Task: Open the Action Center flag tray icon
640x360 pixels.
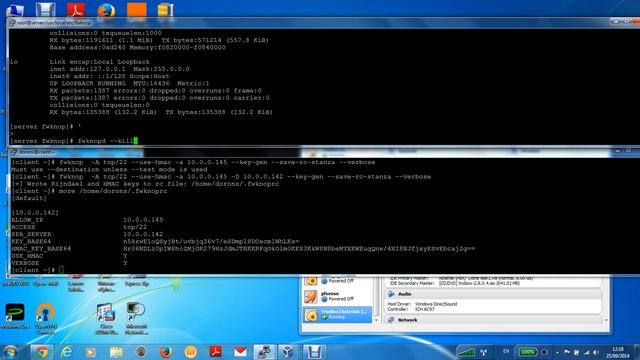Action: click(567, 352)
